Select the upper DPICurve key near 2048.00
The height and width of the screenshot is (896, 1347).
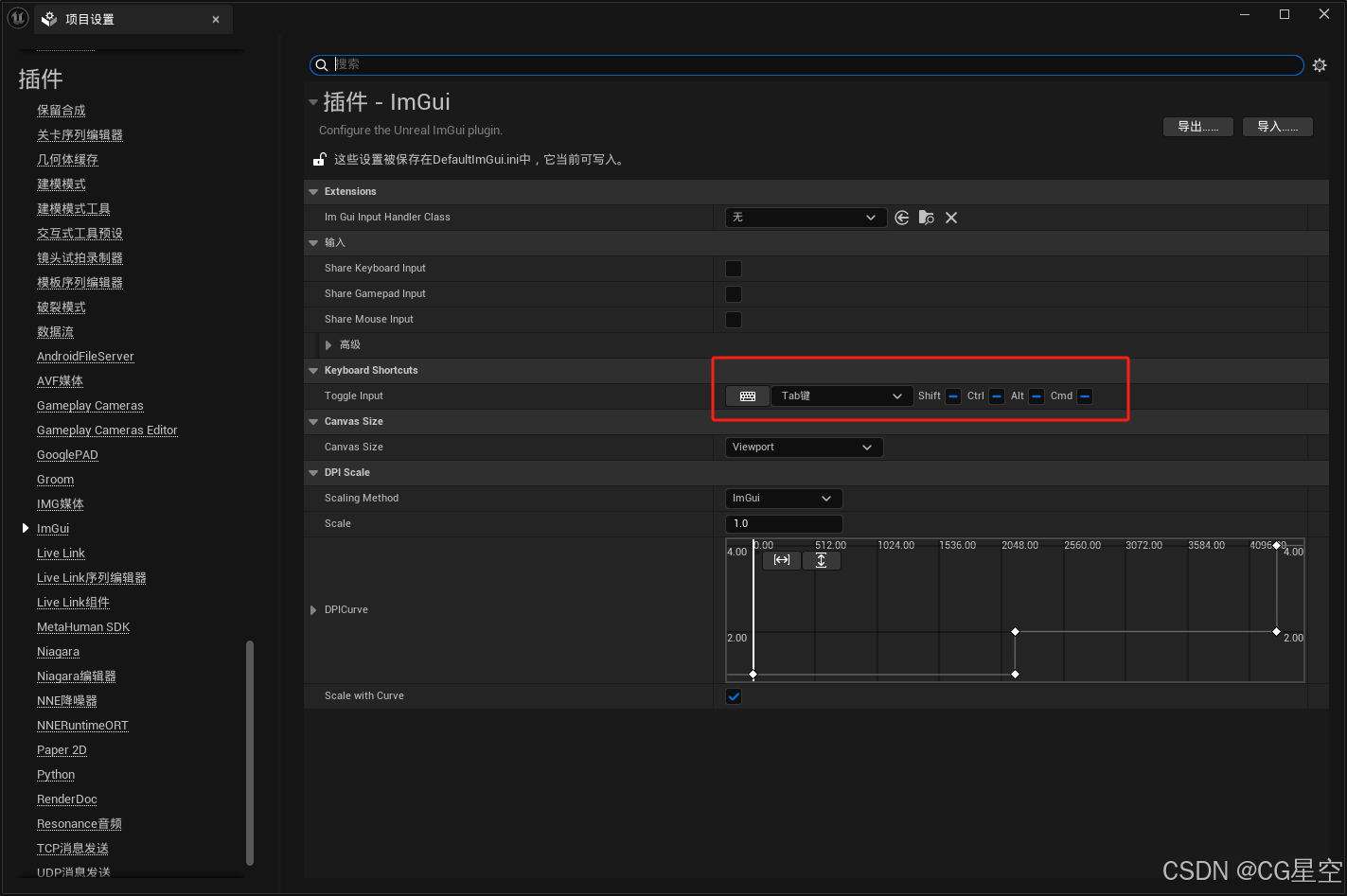pos(1015,631)
